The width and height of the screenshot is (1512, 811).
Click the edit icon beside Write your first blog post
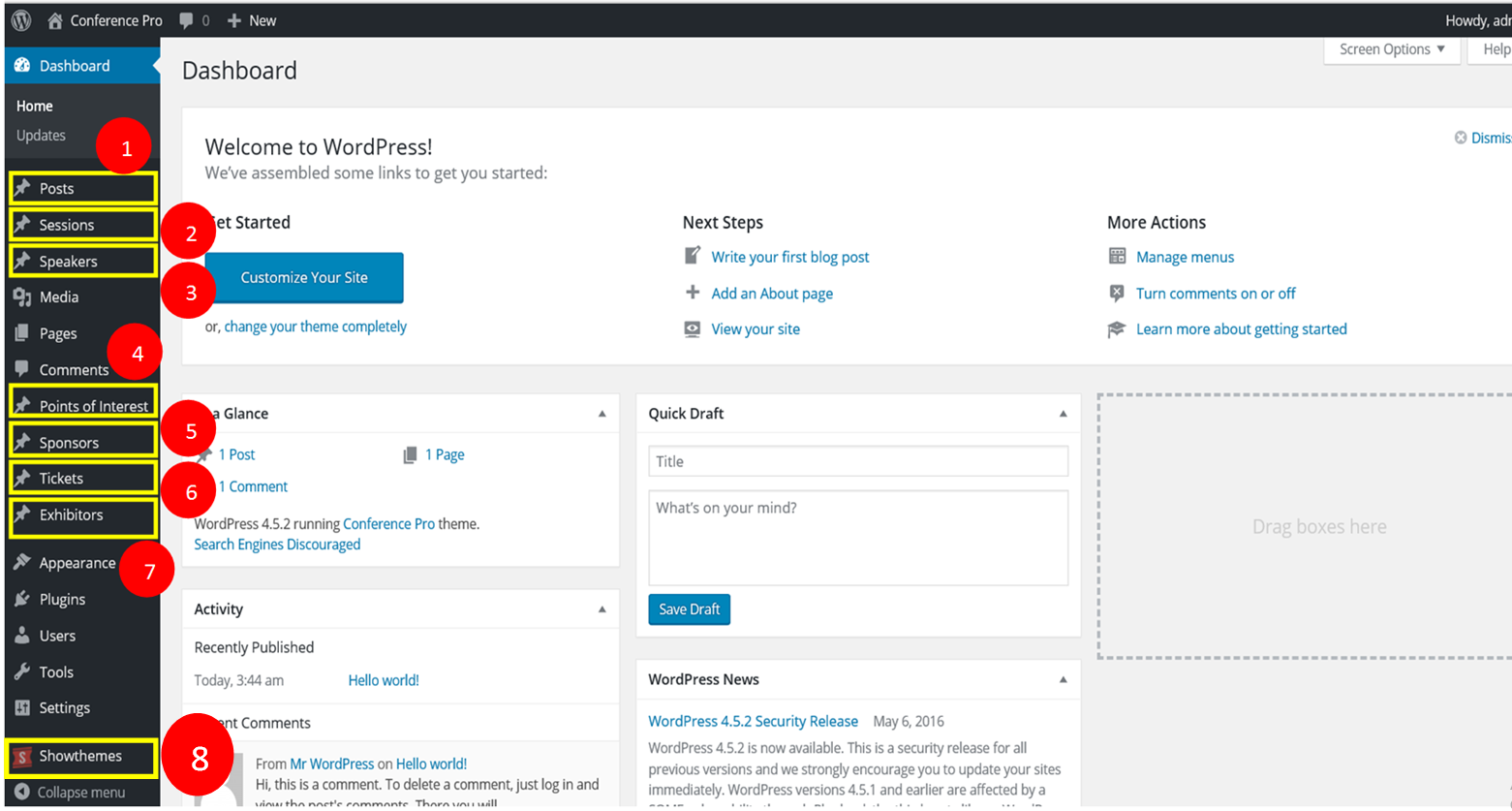pyautogui.click(x=693, y=256)
